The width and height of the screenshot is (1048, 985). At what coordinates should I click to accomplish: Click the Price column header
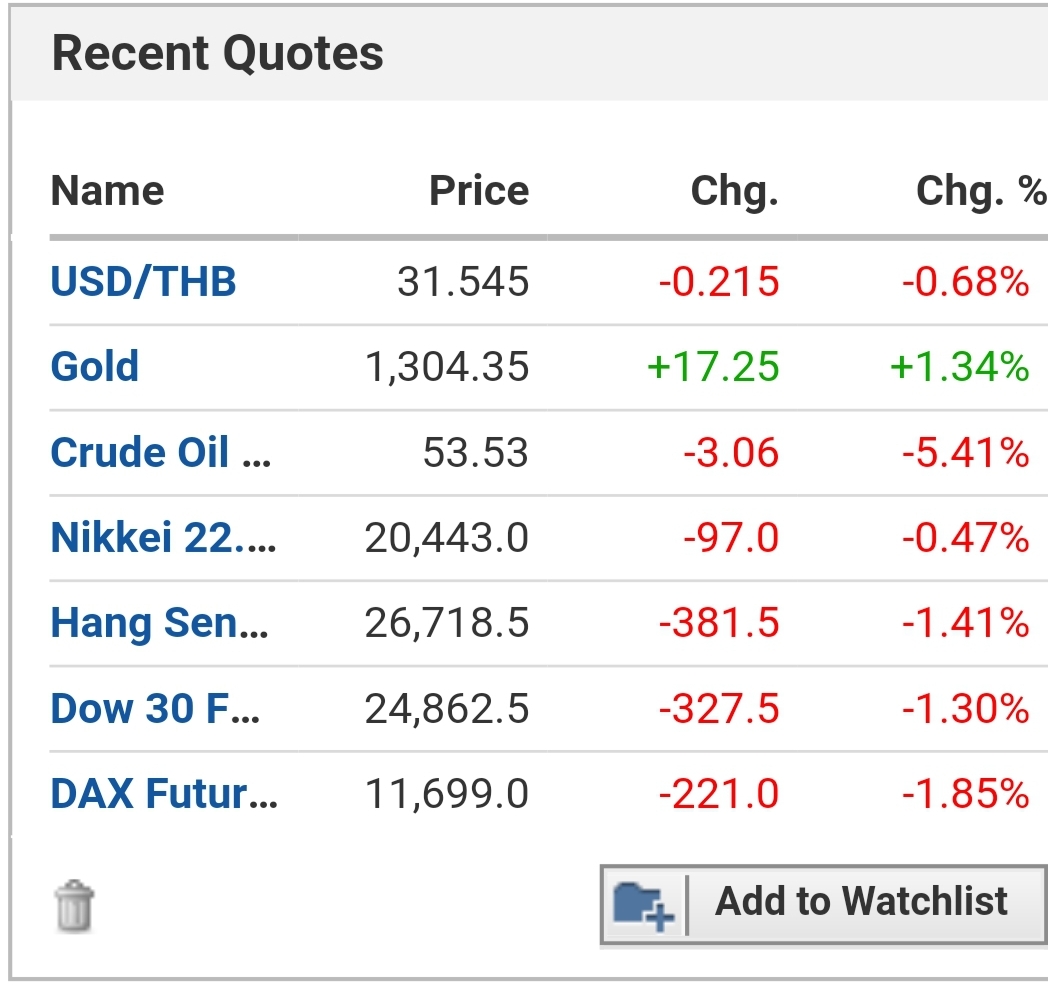[479, 191]
